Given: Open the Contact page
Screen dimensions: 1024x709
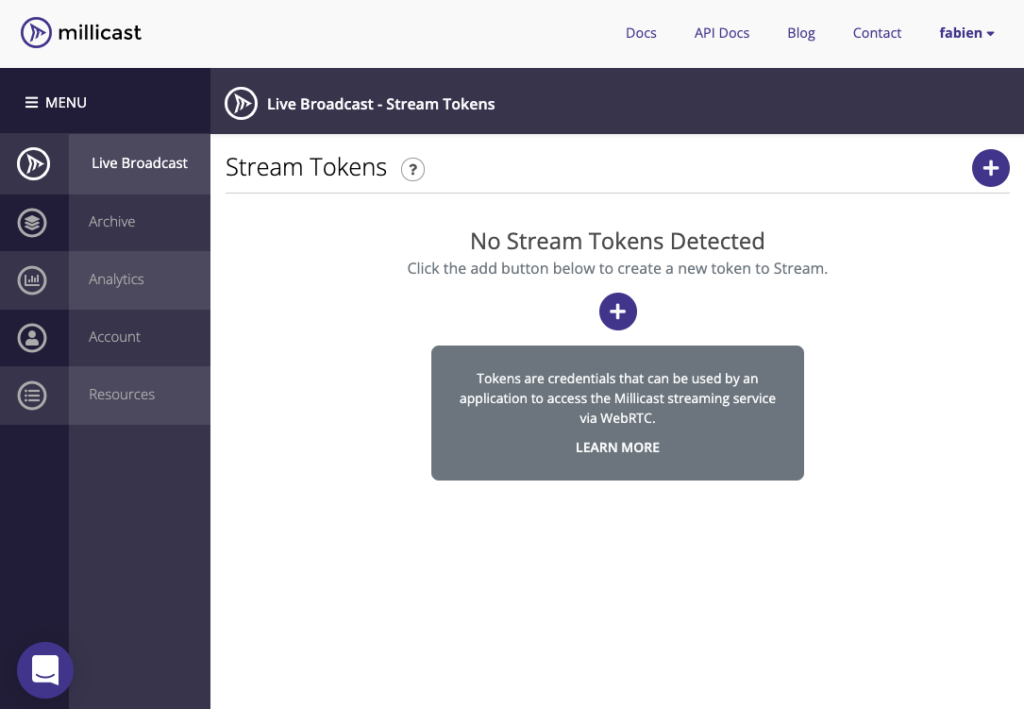Looking at the screenshot, I should click(x=876, y=33).
